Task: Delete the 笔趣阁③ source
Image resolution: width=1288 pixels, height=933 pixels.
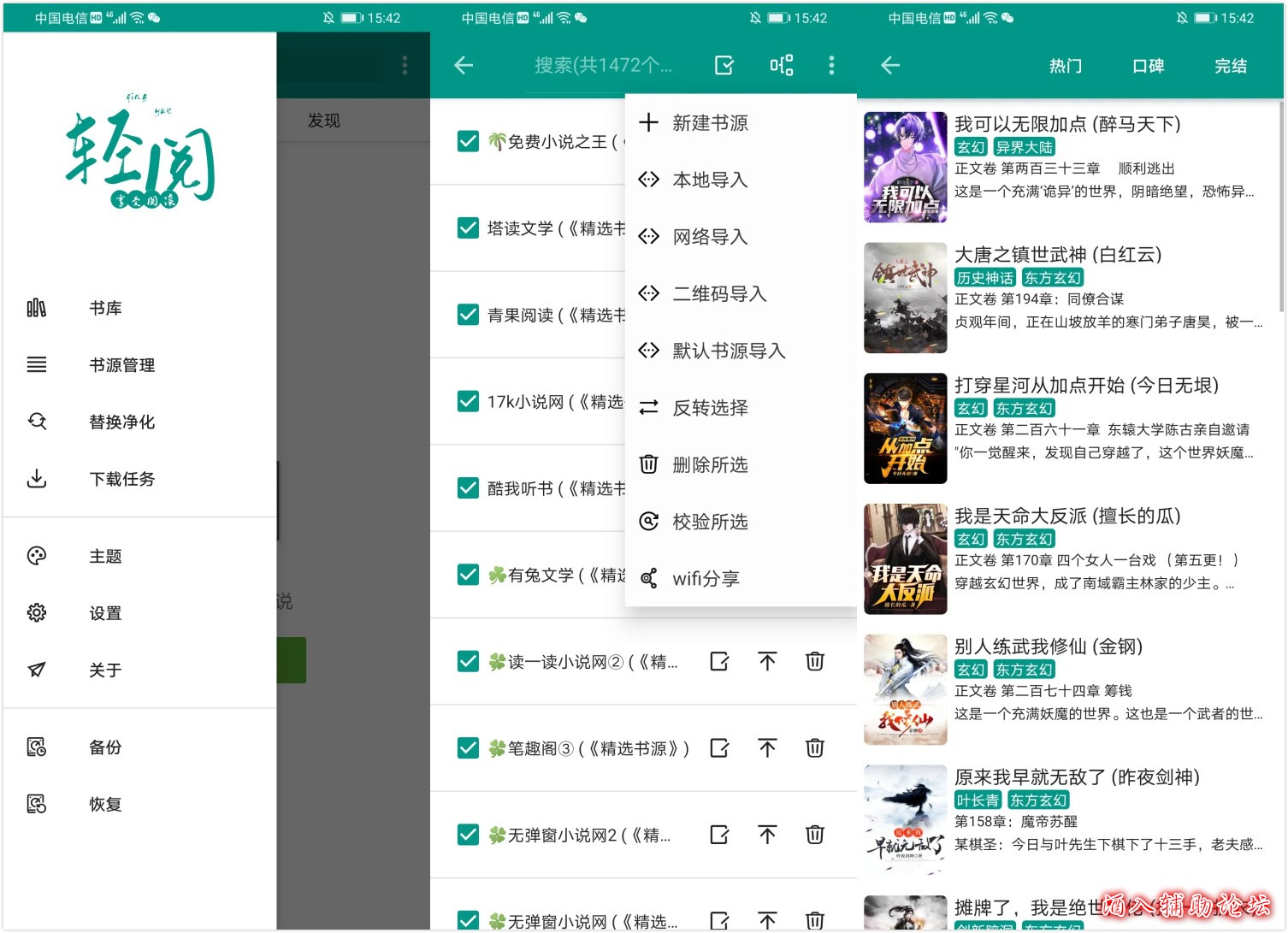Action: tap(815, 748)
